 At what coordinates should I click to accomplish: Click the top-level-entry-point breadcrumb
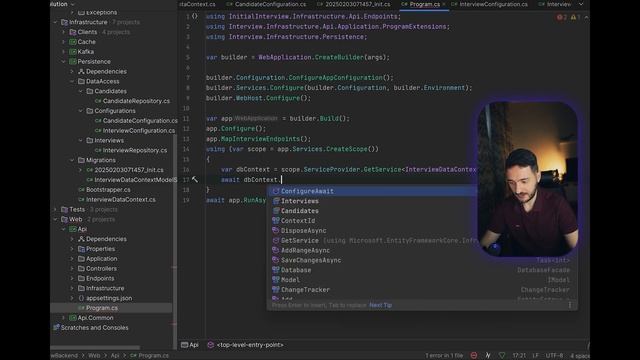click(x=245, y=345)
